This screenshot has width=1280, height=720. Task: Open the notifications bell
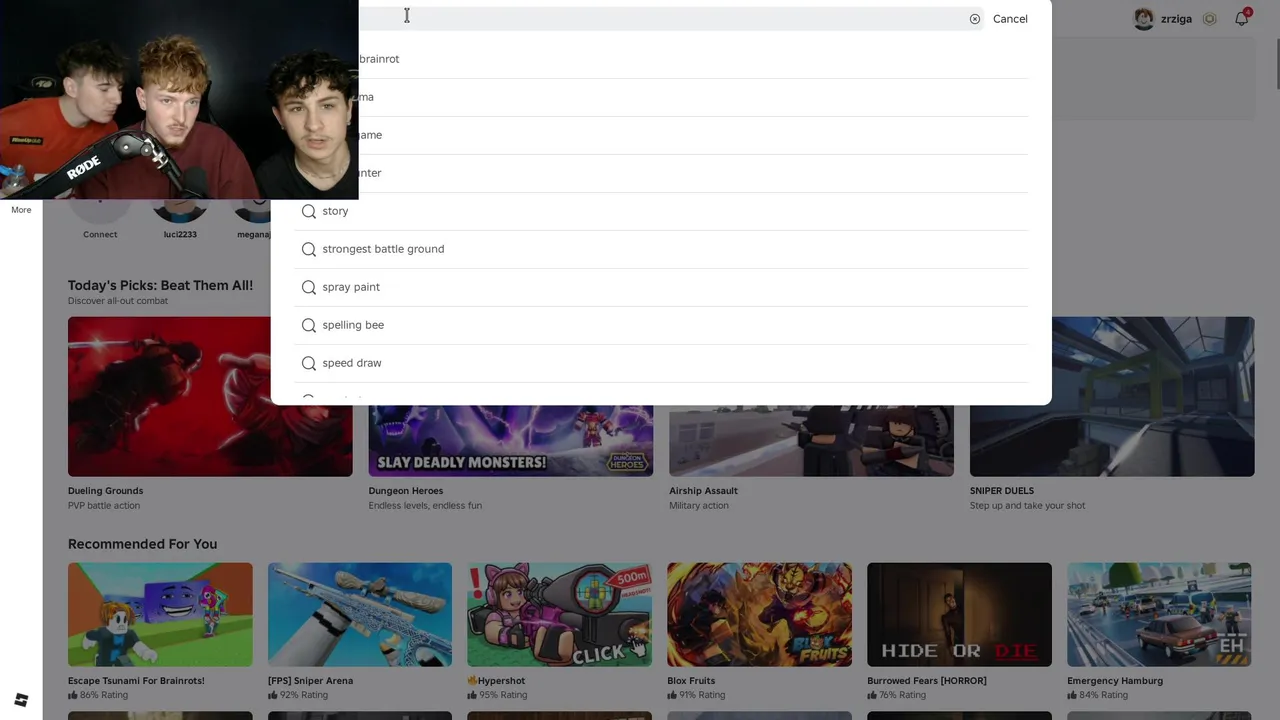tap(1242, 19)
